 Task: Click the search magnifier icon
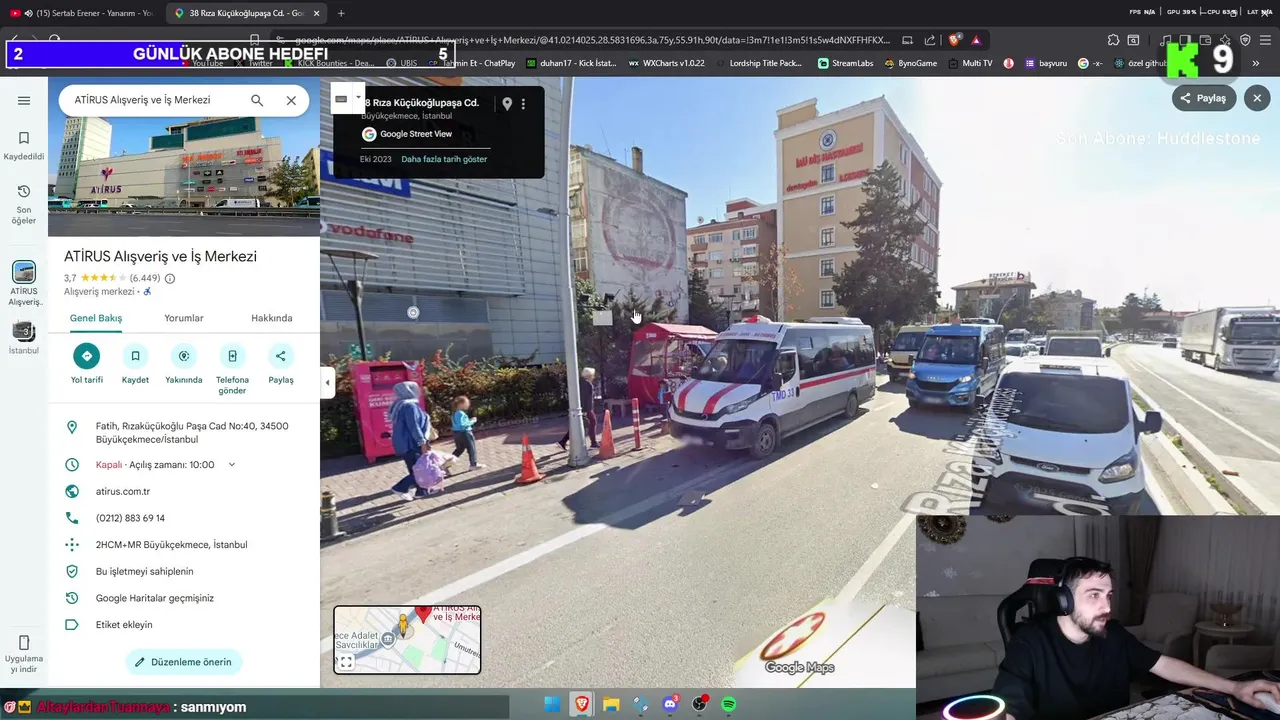coord(257,100)
